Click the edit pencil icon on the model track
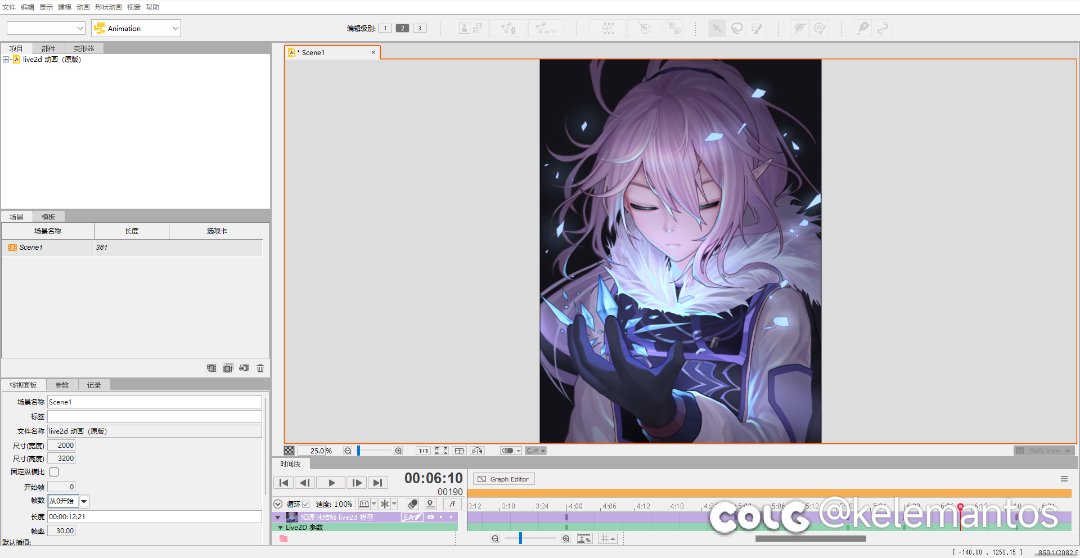 412,517
